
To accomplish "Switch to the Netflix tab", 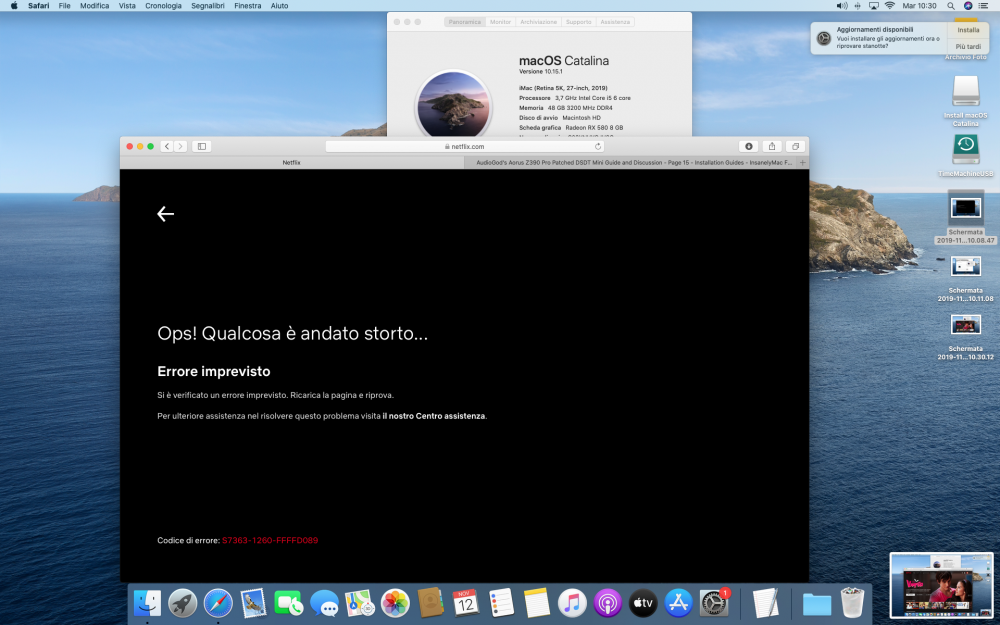I will 291,163.
